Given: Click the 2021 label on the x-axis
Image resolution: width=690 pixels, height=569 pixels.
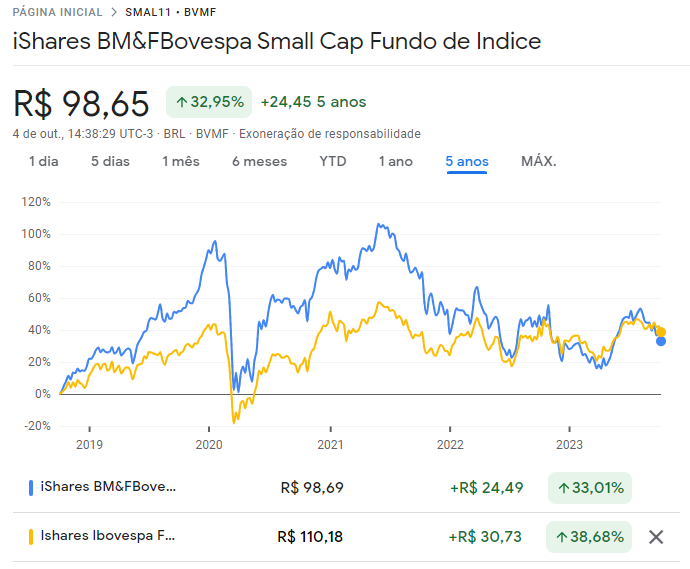Looking at the screenshot, I should 330,444.
